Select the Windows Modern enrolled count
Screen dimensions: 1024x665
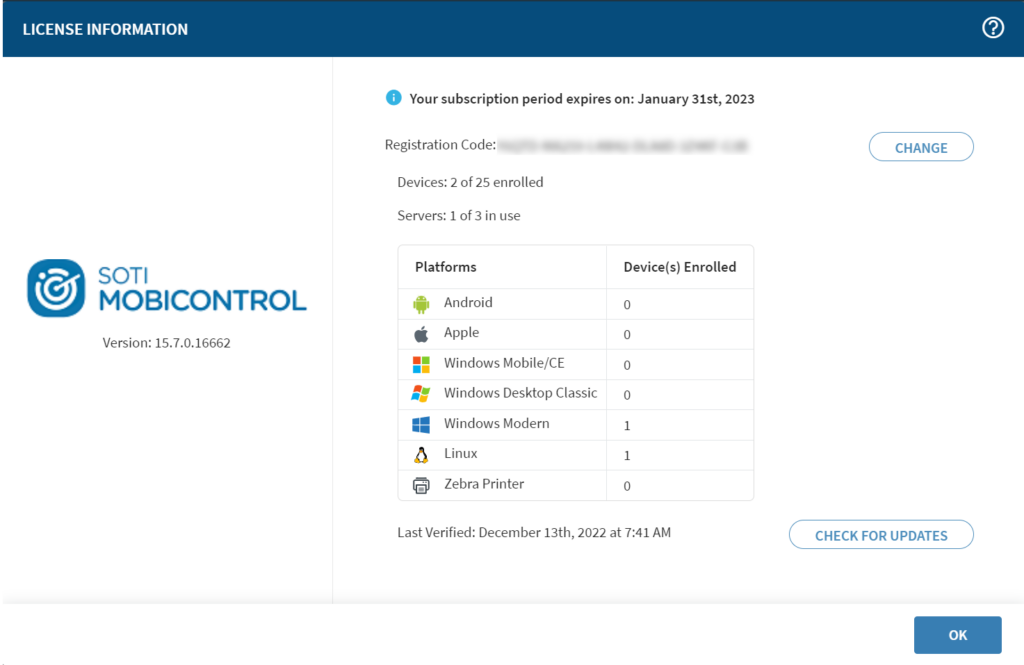point(627,425)
